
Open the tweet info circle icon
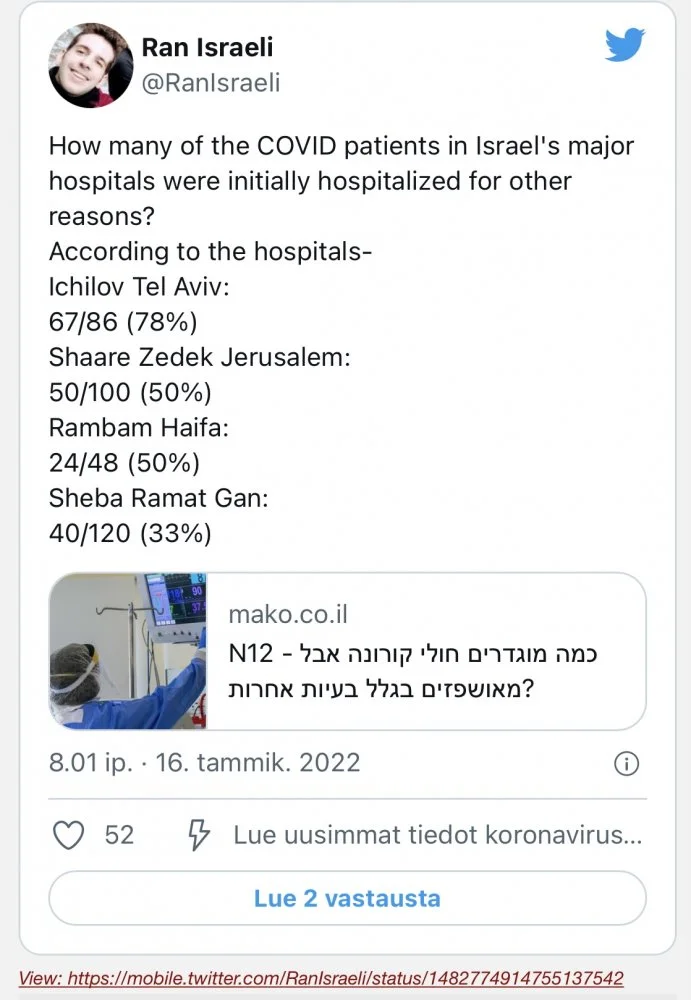click(x=626, y=764)
